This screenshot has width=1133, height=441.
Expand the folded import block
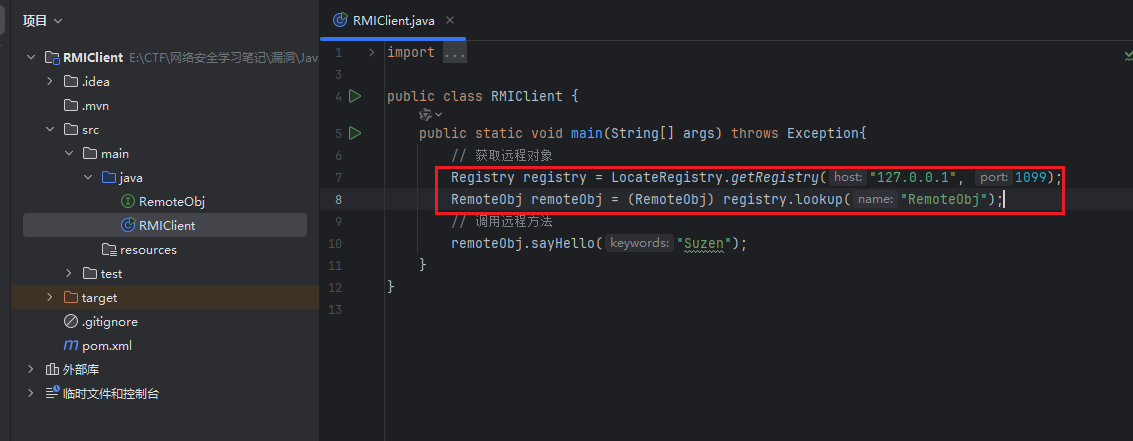click(x=372, y=52)
